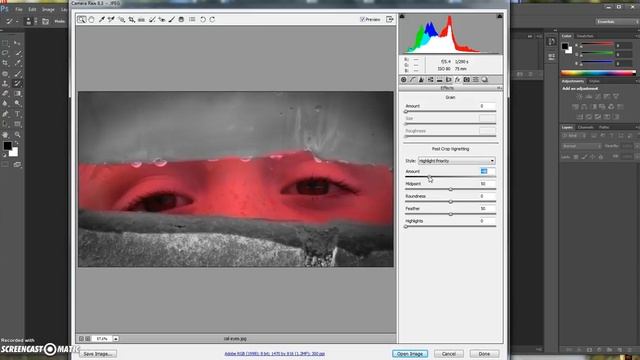The image size is (640, 360).
Task: Switch to the Styles tab
Action: pos(594,81)
